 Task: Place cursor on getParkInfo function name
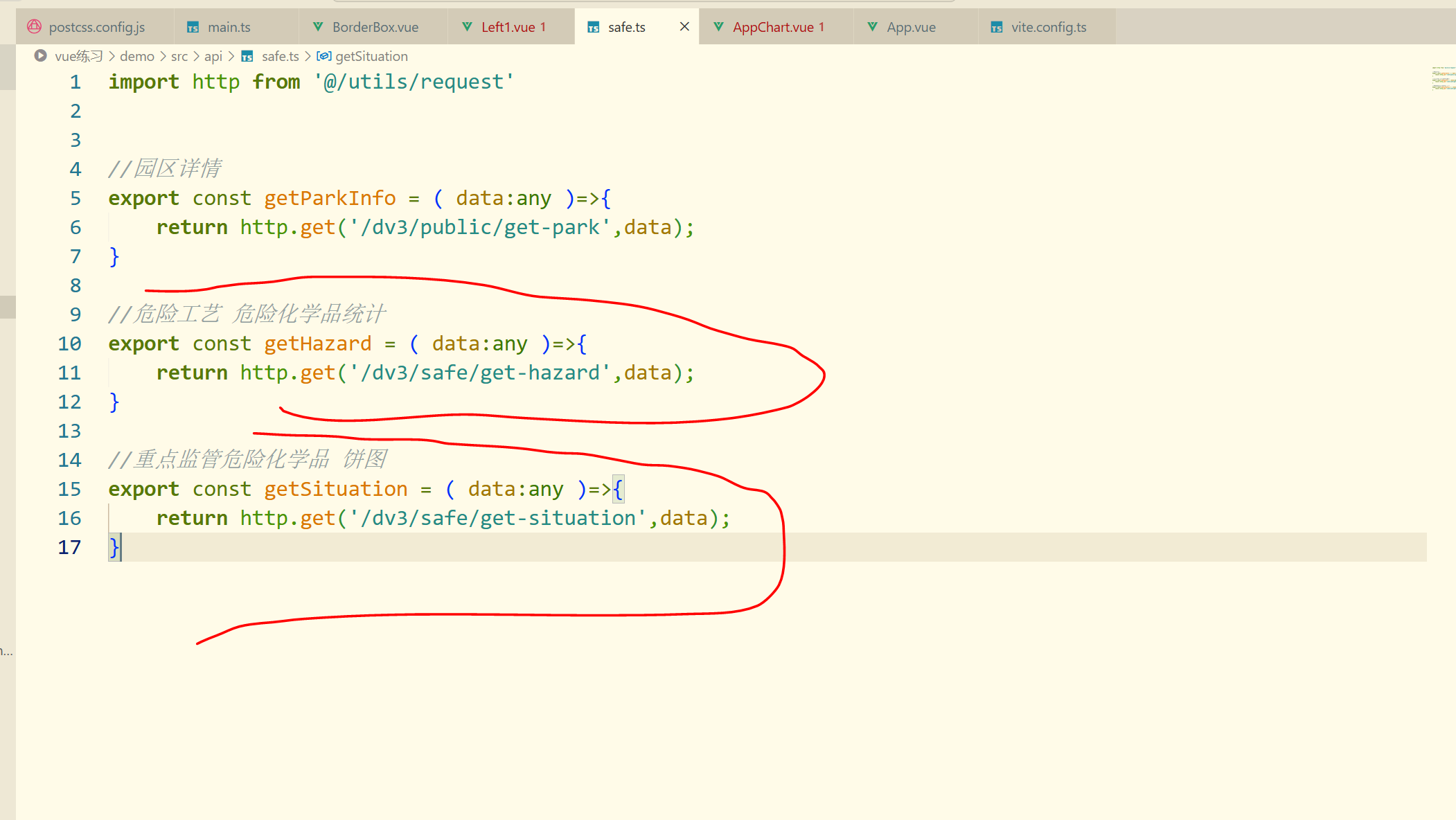(x=330, y=198)
